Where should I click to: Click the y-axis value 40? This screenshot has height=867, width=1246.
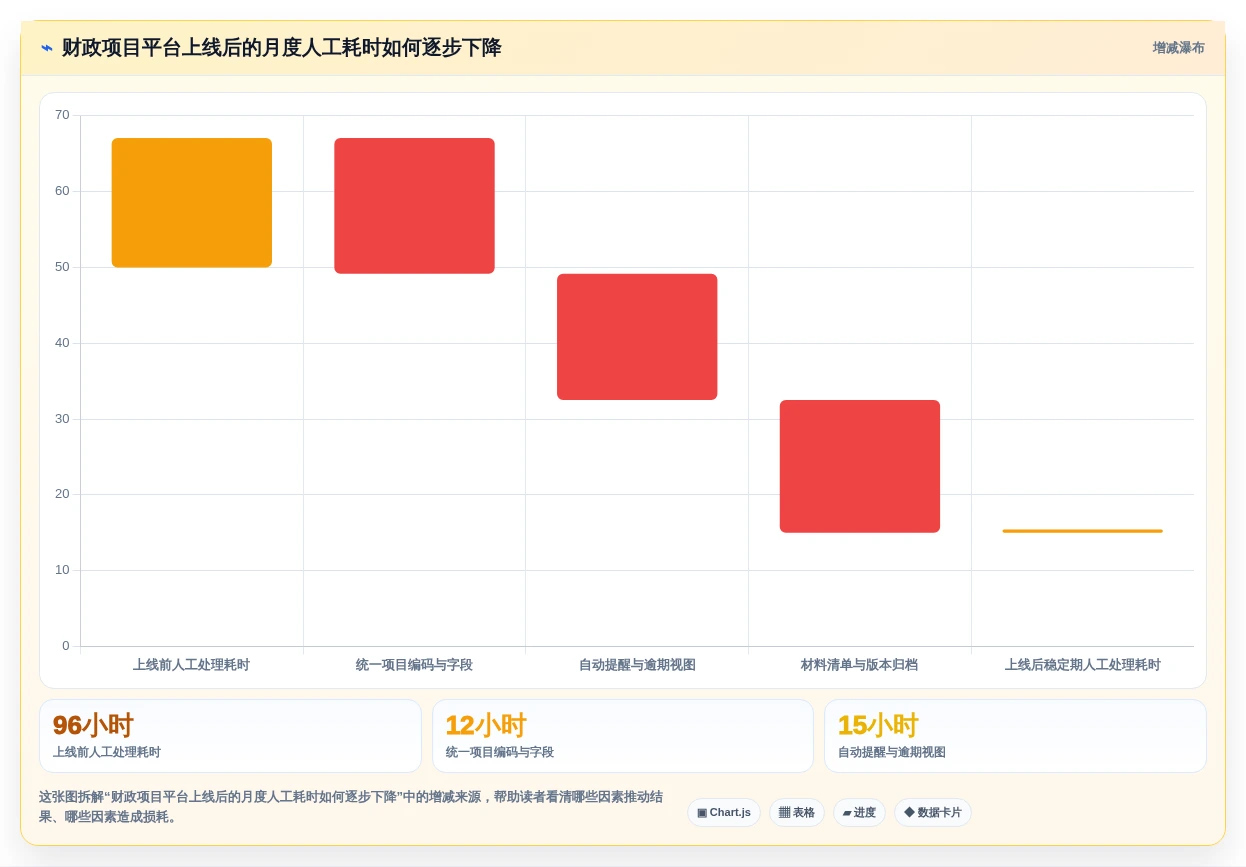pos(62,343)
